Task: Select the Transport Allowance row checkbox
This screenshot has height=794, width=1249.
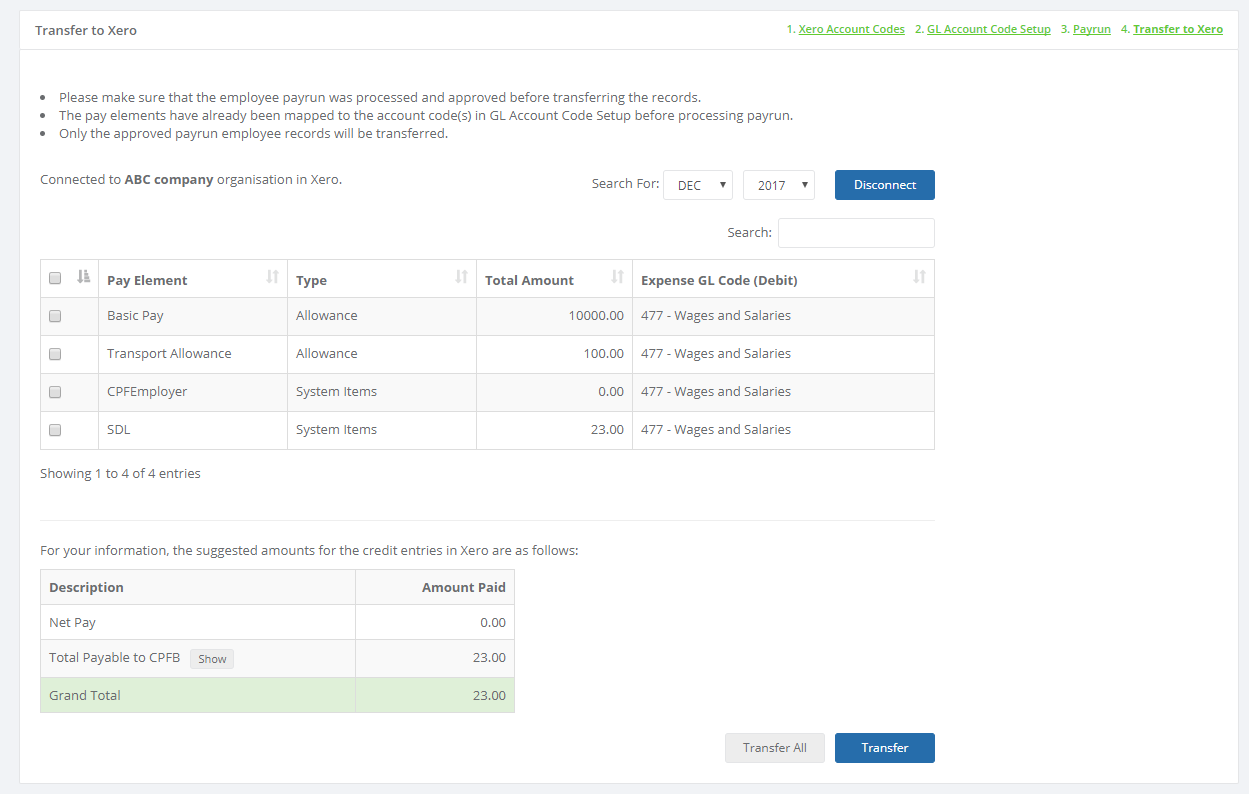Action: [x=55, y=354]
